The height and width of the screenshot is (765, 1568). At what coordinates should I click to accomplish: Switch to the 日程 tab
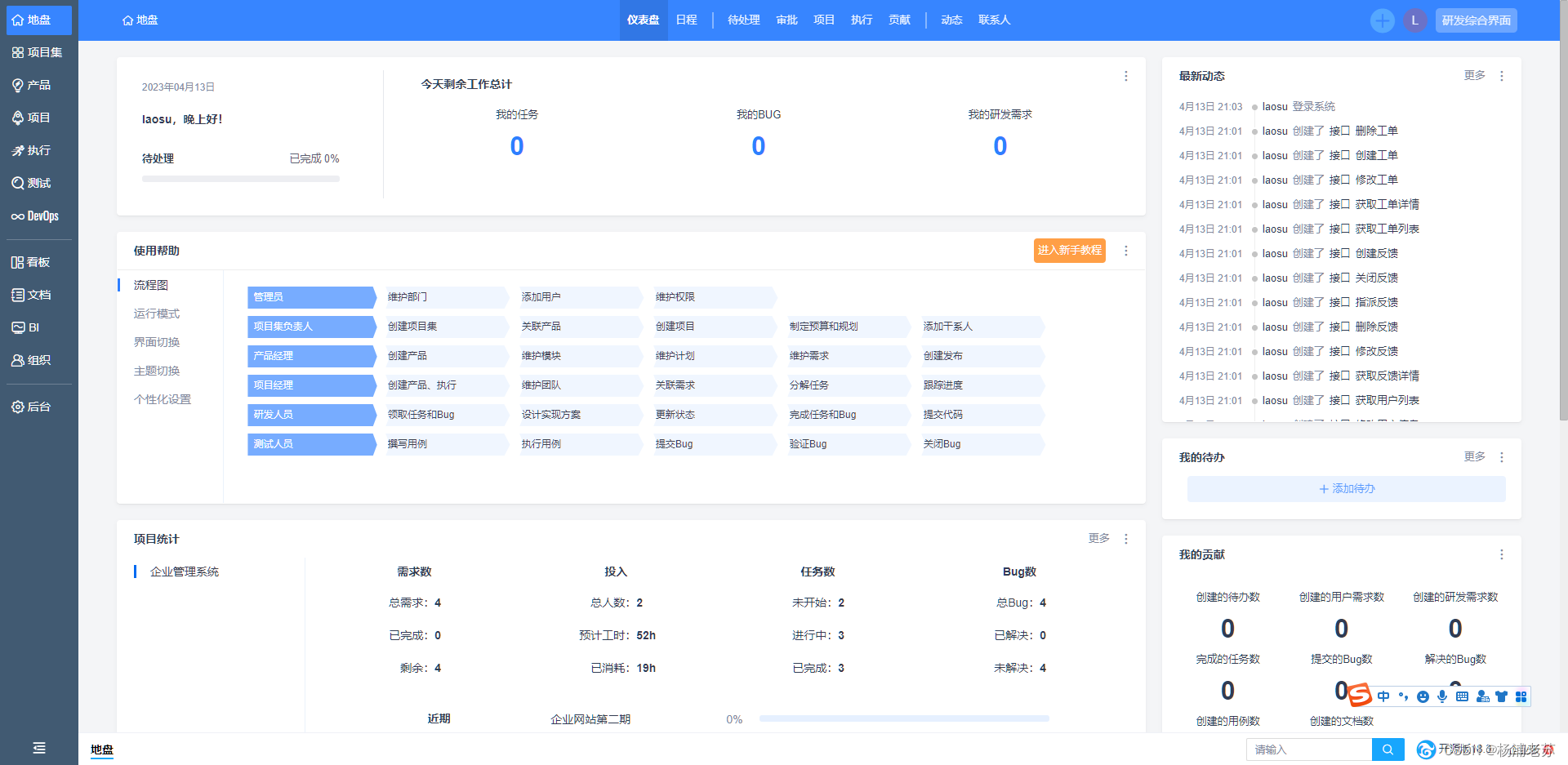[x=686, y=20]
